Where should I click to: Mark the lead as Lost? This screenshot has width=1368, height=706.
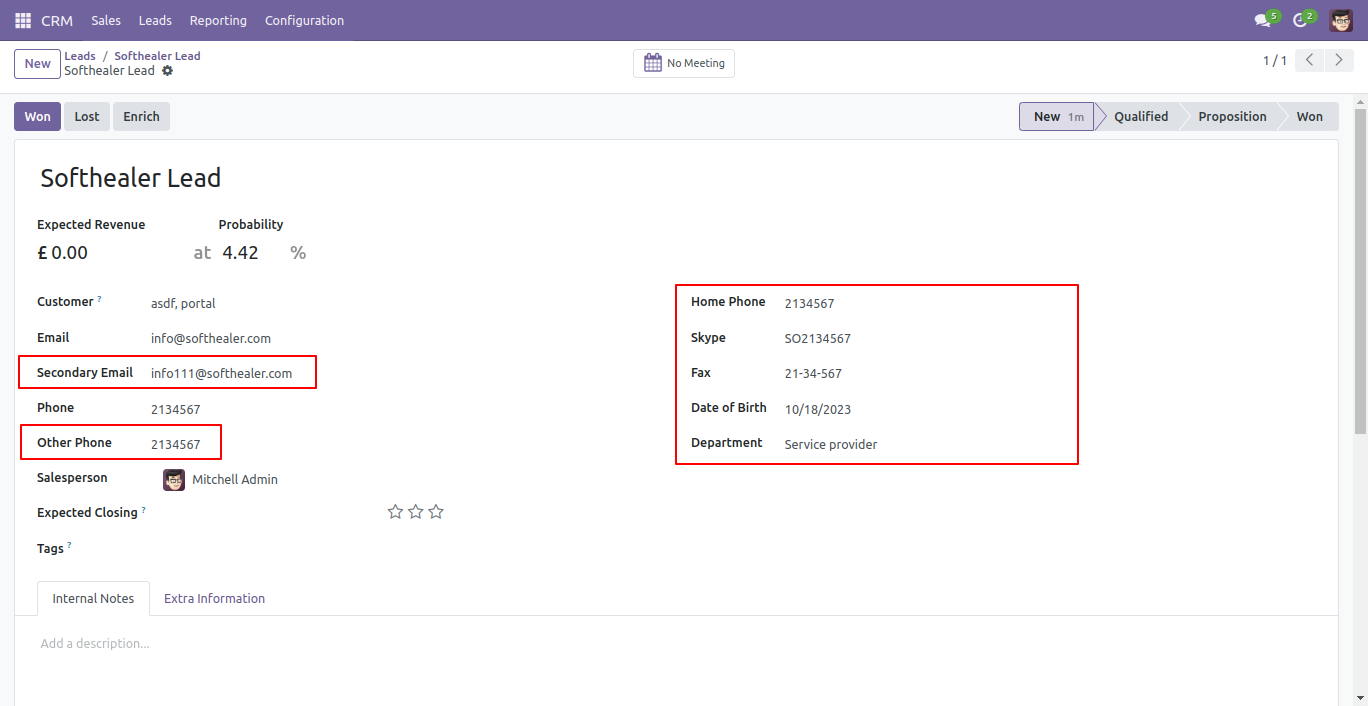pos(87,117)
